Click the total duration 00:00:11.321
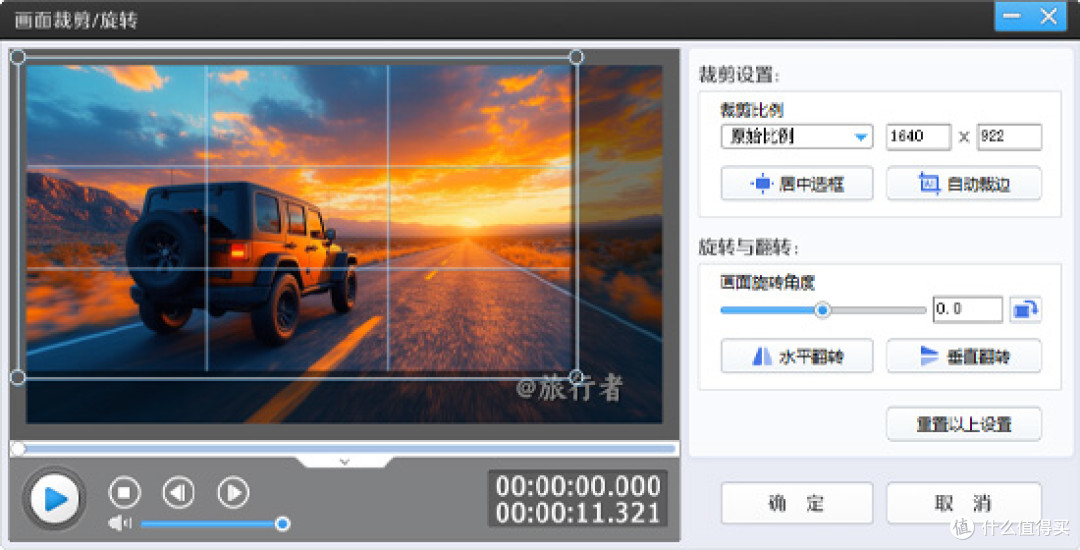Screen dimensions: 1080x550 [578, 513]
